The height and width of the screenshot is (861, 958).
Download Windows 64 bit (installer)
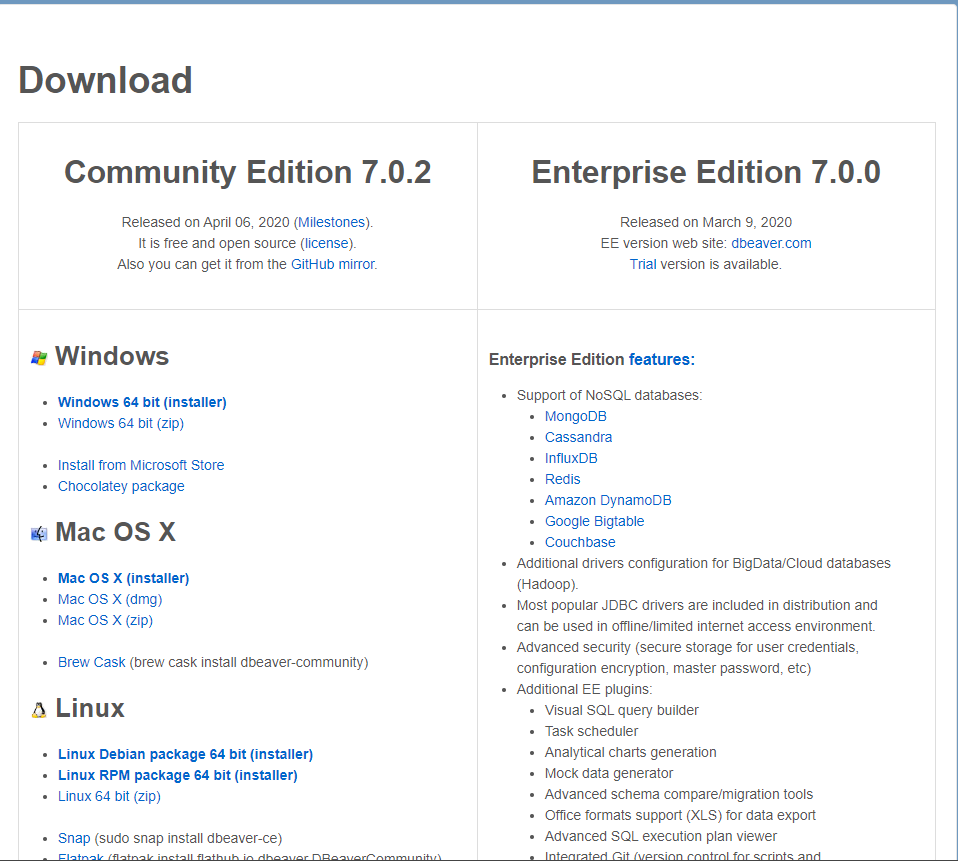click(142, 402)
